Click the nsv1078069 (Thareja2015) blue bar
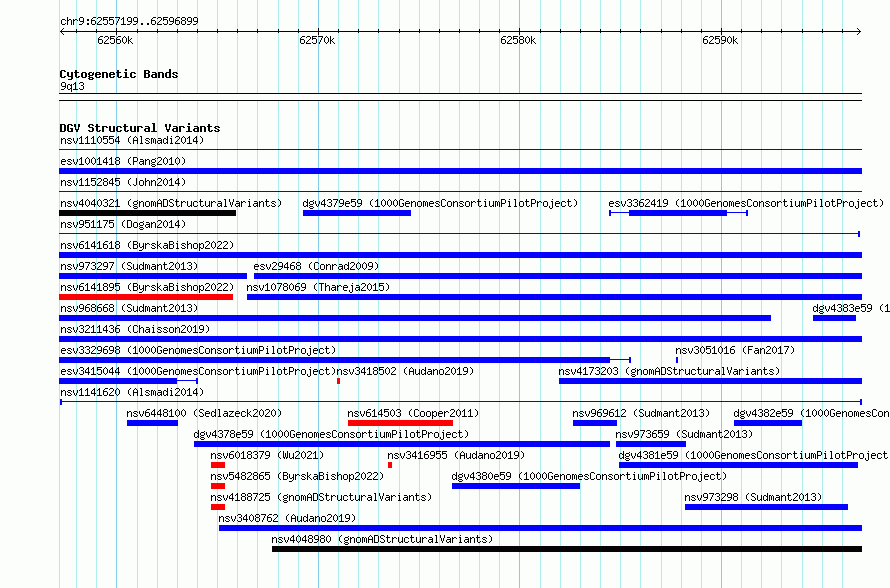The height and width of the screenshot is (588, 890). point(555,297)
